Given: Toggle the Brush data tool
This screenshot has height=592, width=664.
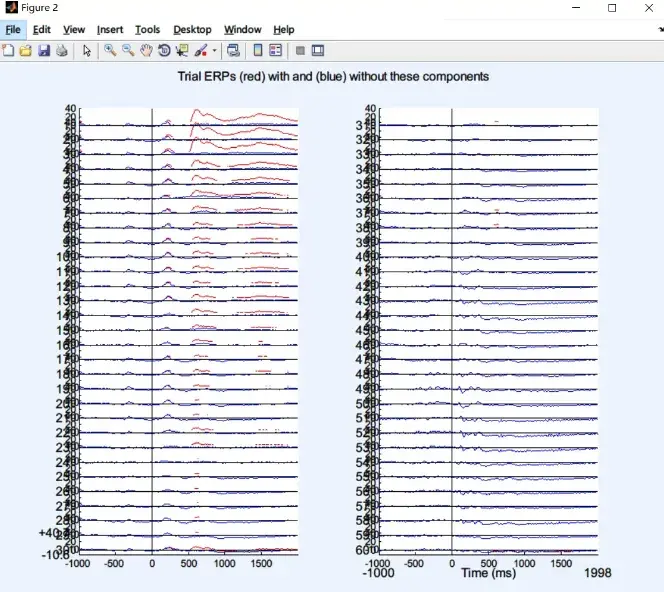Looking at the screenshot, I should (x=201, y=51).
